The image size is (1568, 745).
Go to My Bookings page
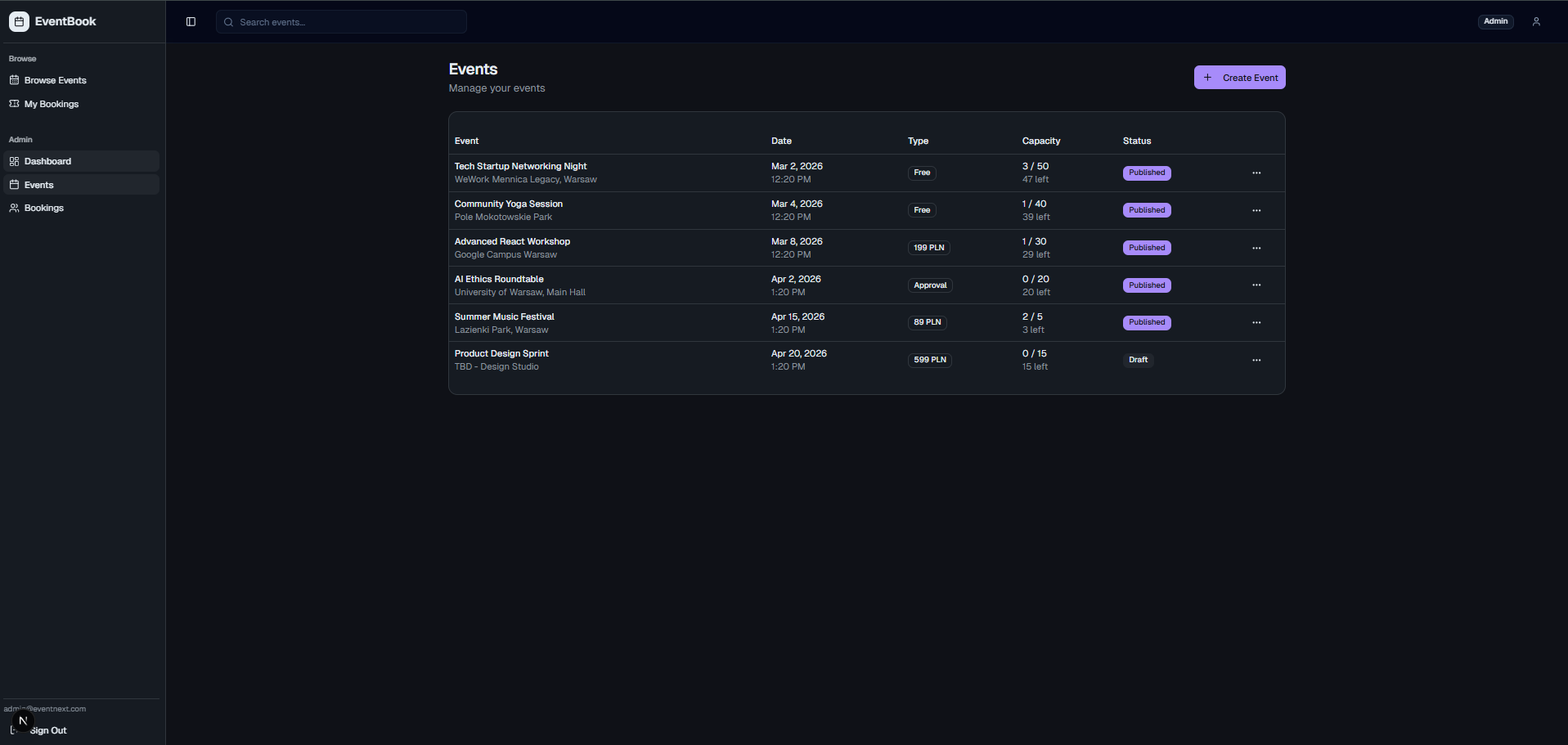coord(51,104)
